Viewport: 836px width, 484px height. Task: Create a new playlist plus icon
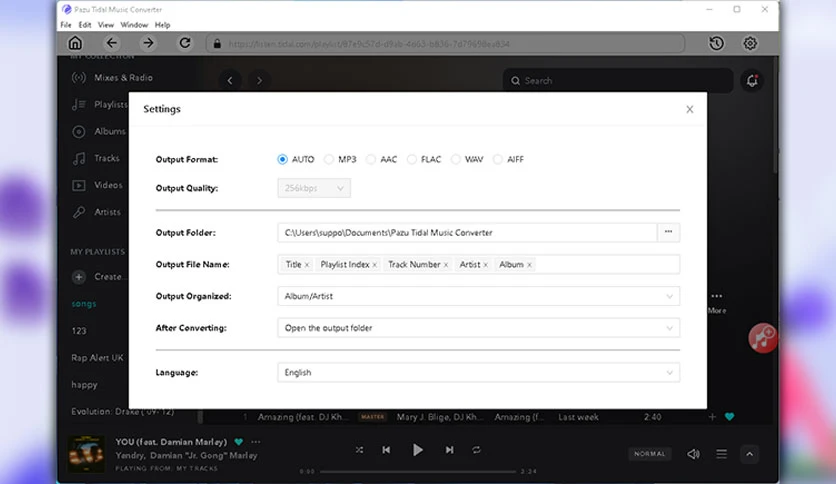[79, 277]
